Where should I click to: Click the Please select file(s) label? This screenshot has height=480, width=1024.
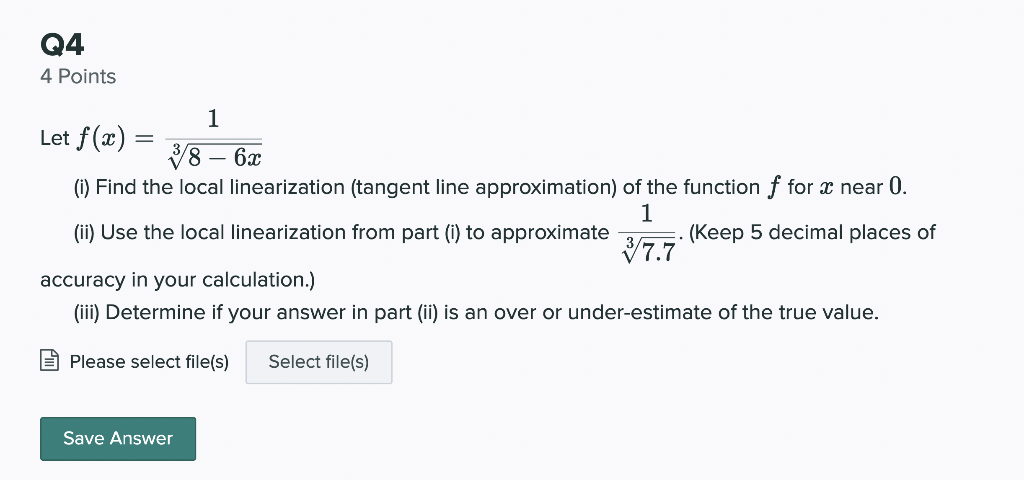click(x=149, y=362)
